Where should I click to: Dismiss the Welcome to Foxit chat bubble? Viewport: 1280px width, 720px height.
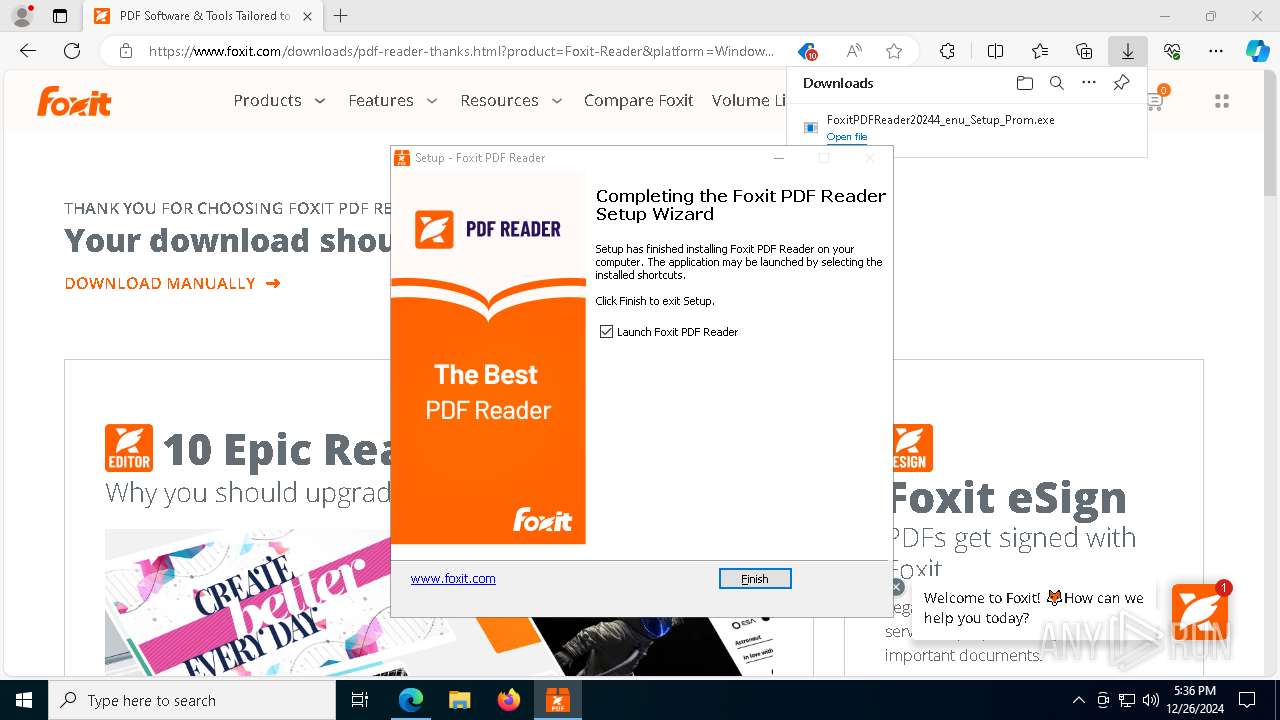pos(897,587)
